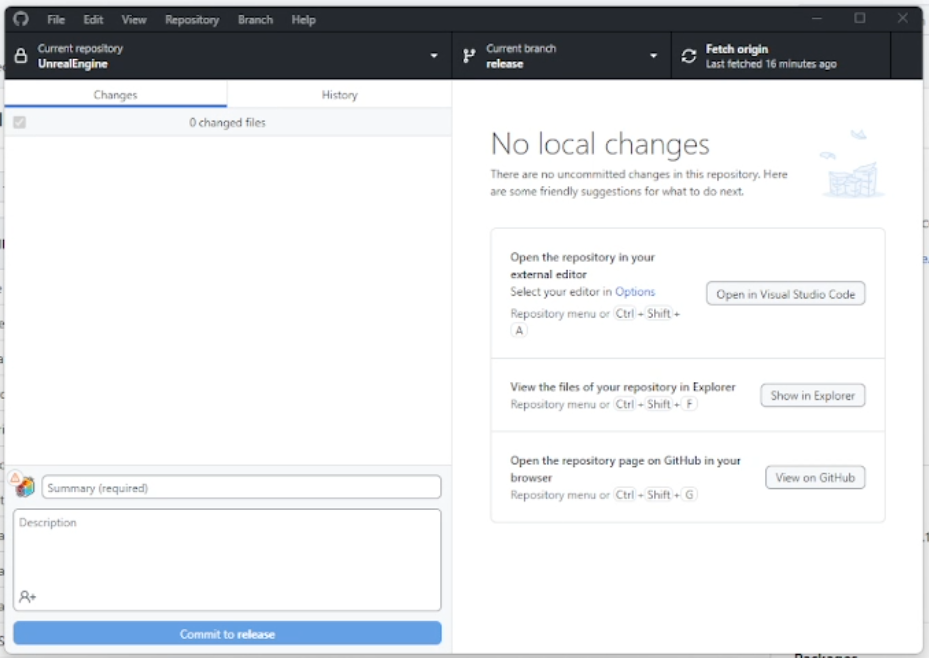This screenshot has height=658, width=929.
Task: Click inside the Description text area
Action: (x=228, y=560)
